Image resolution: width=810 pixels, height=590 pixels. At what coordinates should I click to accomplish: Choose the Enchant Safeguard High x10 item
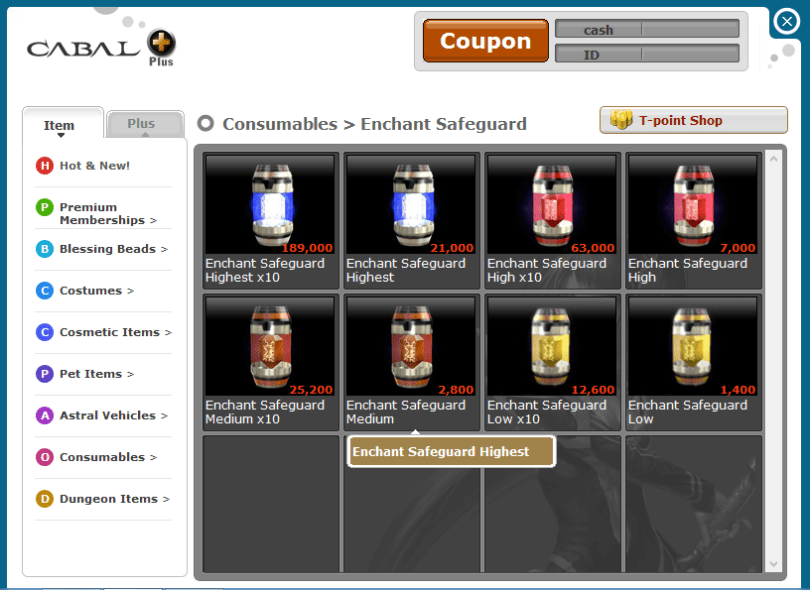552,221
